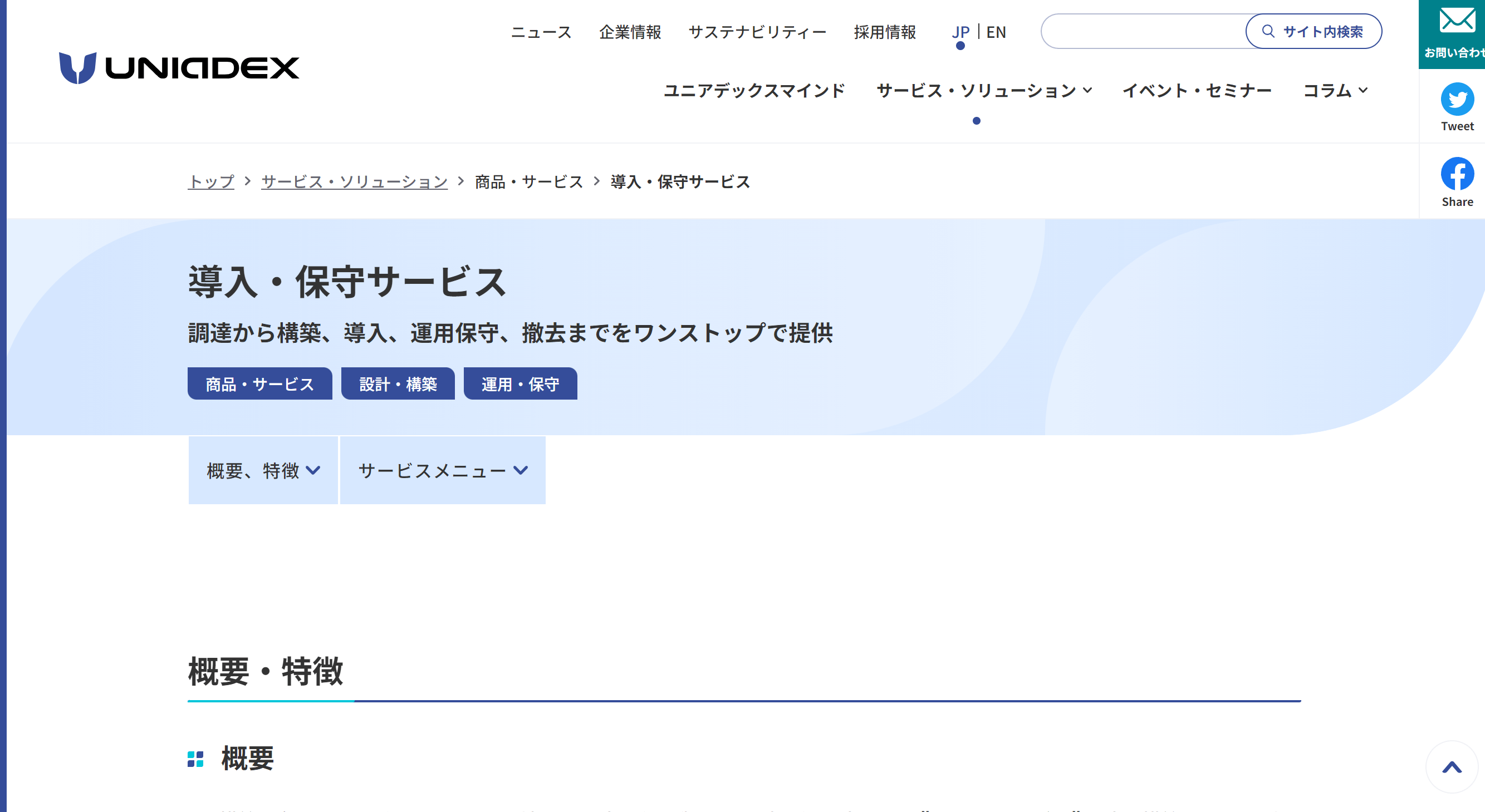Open ユニアデックスマインド menu item
This screenshot has height=812, width=1485.
(x=754, y=91)
